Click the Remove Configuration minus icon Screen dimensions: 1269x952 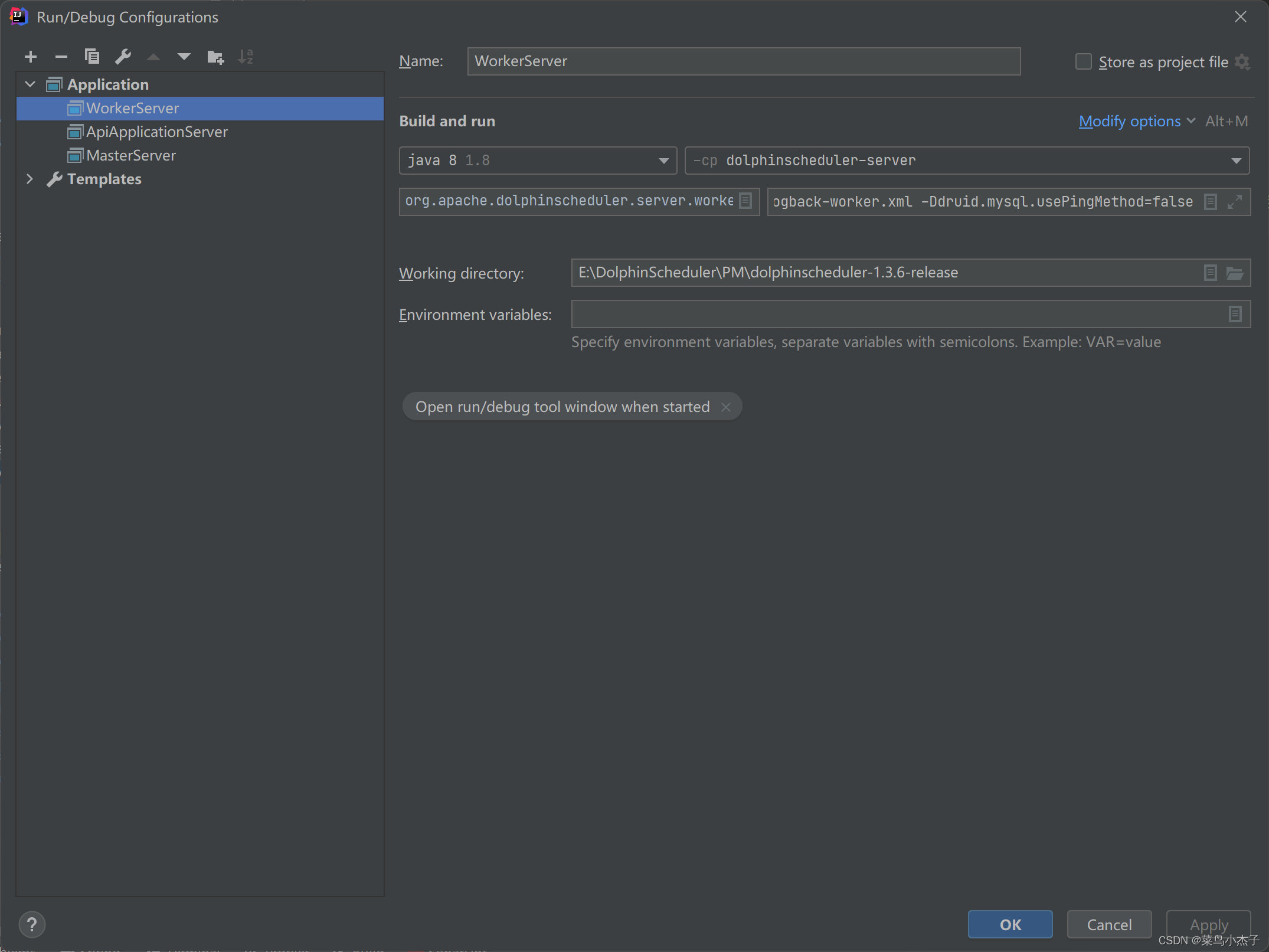[x=61, y=57]
